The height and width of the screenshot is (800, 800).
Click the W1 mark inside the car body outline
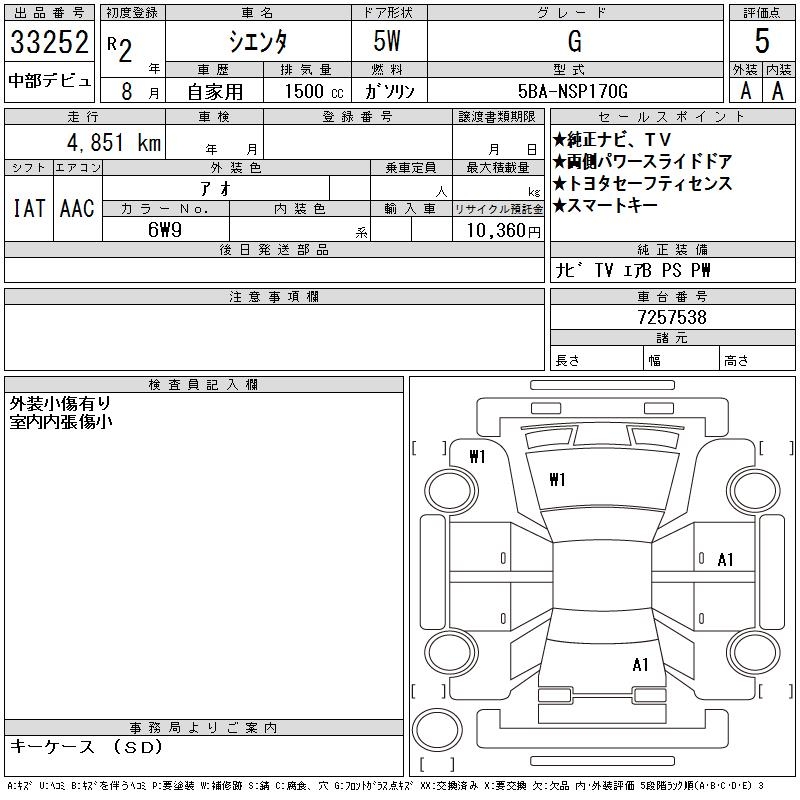pyautogui.click(x=557, y=480)
